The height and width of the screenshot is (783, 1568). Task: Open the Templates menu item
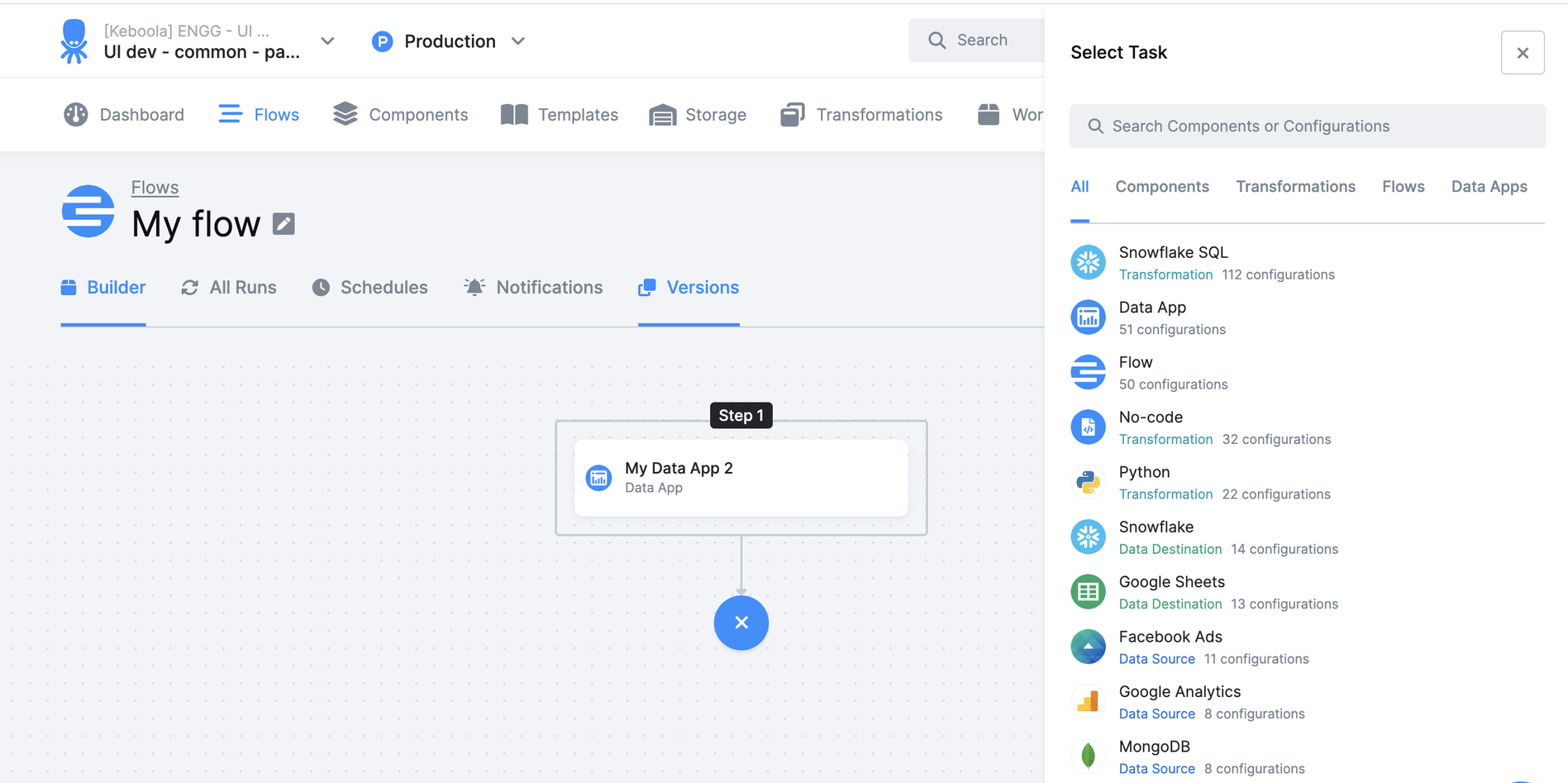560,114
